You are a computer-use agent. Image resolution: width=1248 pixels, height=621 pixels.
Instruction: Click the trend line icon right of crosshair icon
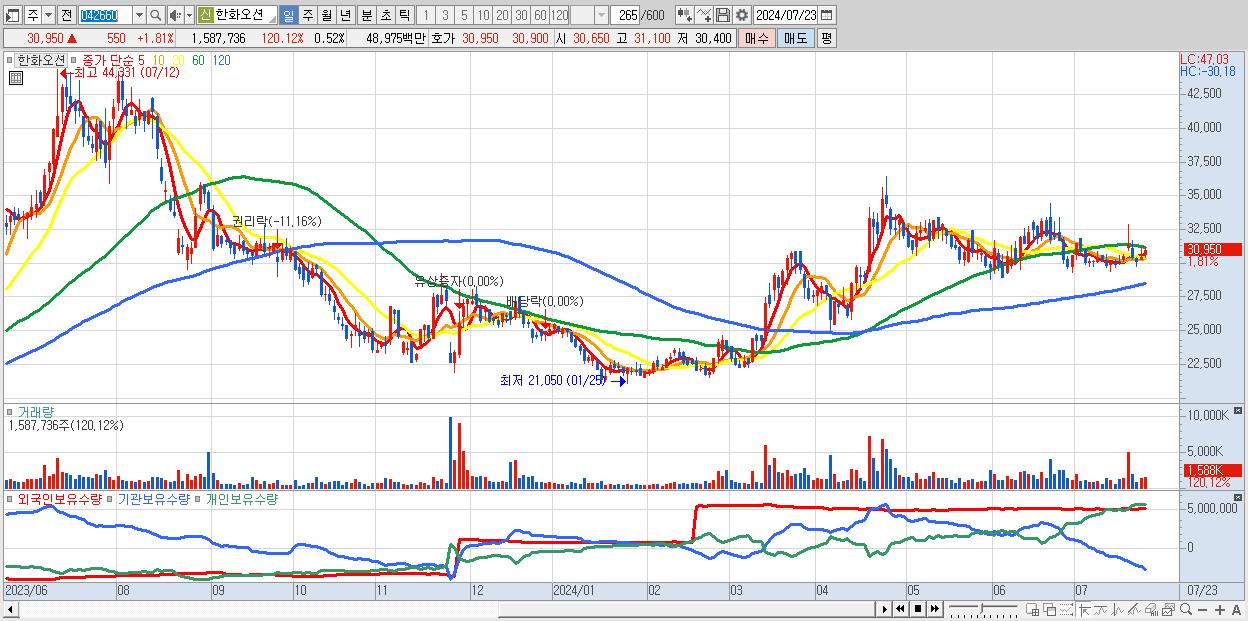1101,609
